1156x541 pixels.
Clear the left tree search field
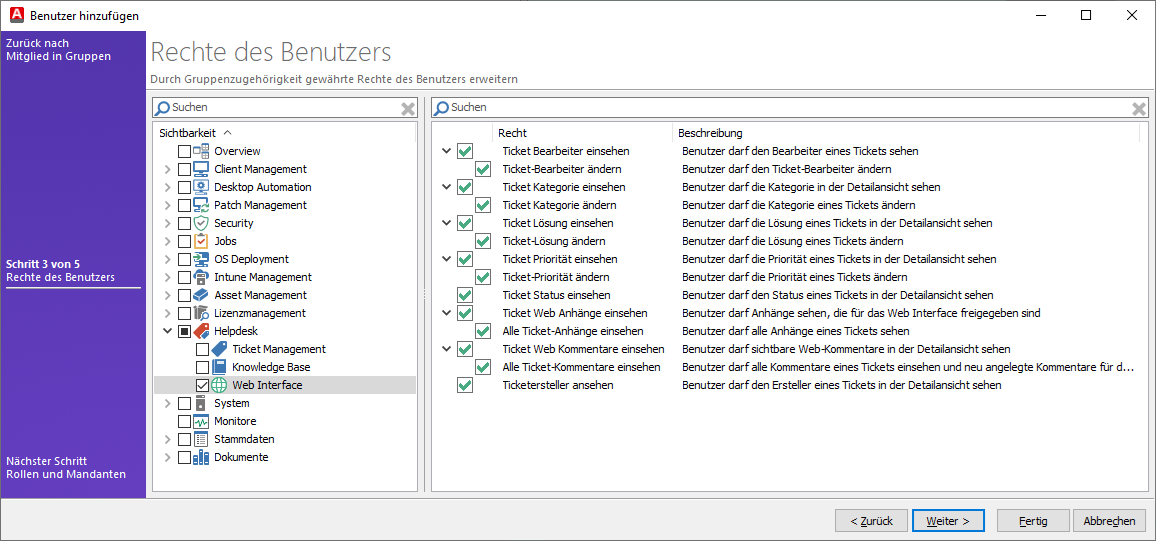pyautogui.click(x=408, y=108)
